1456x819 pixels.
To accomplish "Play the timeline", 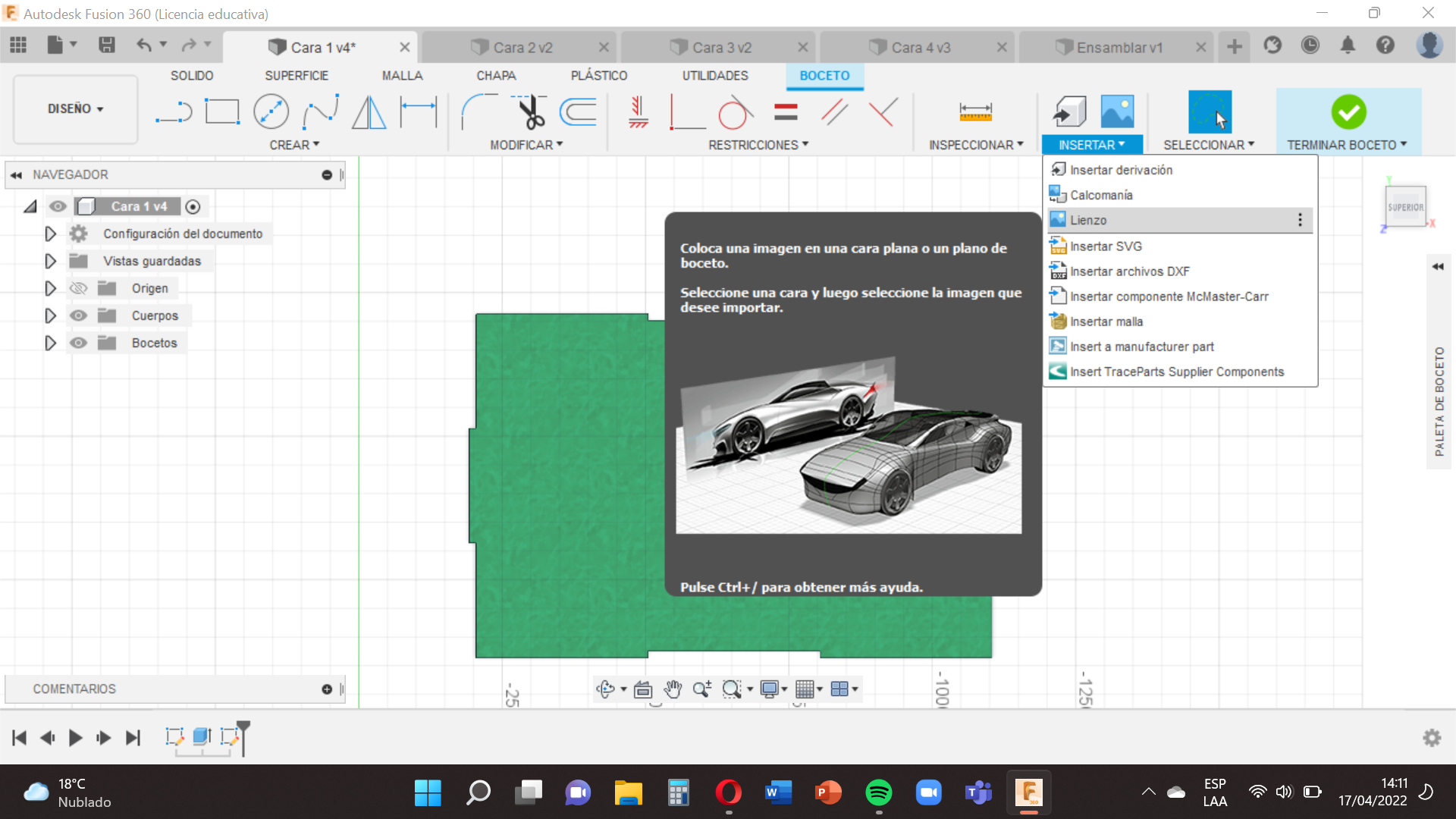I will coord(75,738).
